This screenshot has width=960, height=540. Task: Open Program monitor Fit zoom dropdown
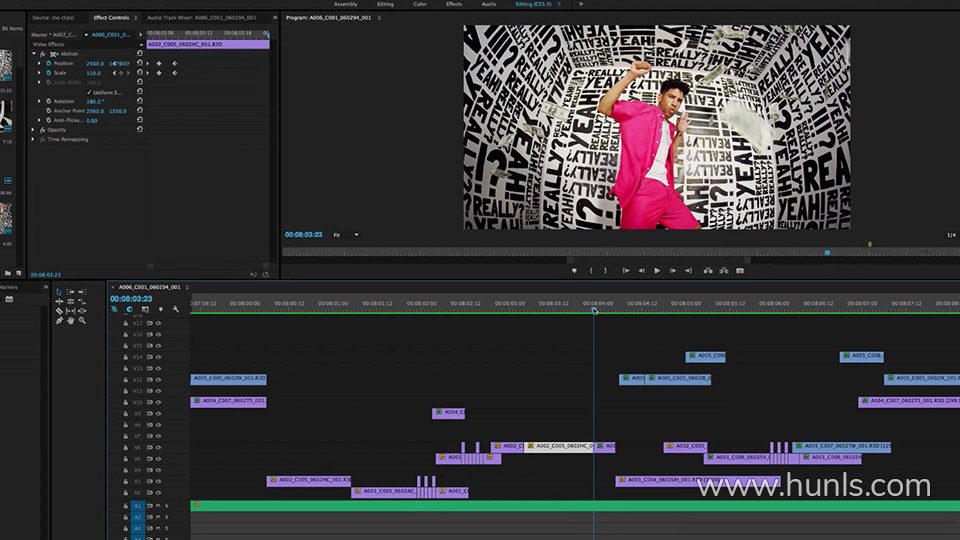click(346, 235)
